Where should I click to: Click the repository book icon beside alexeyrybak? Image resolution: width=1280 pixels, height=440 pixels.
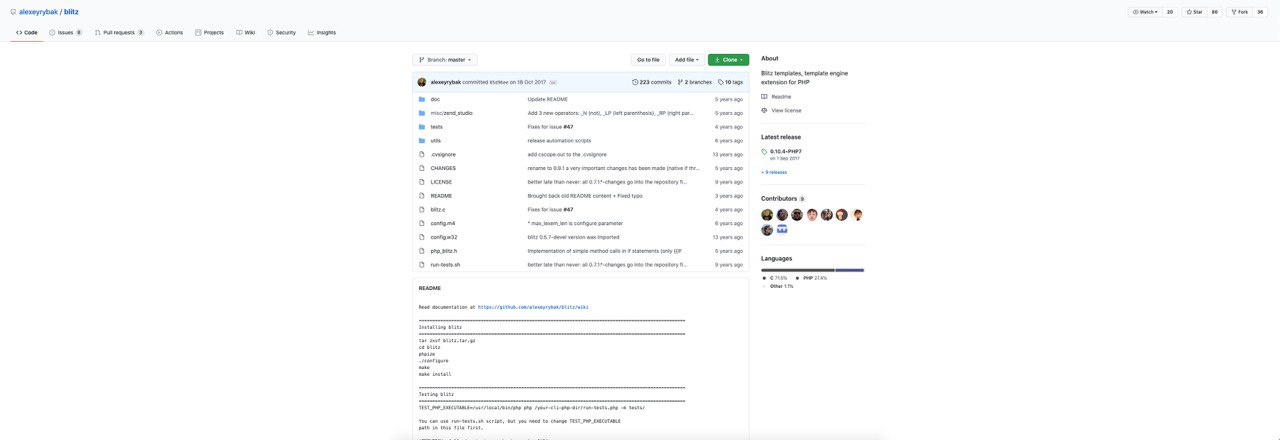click(12, 11)
